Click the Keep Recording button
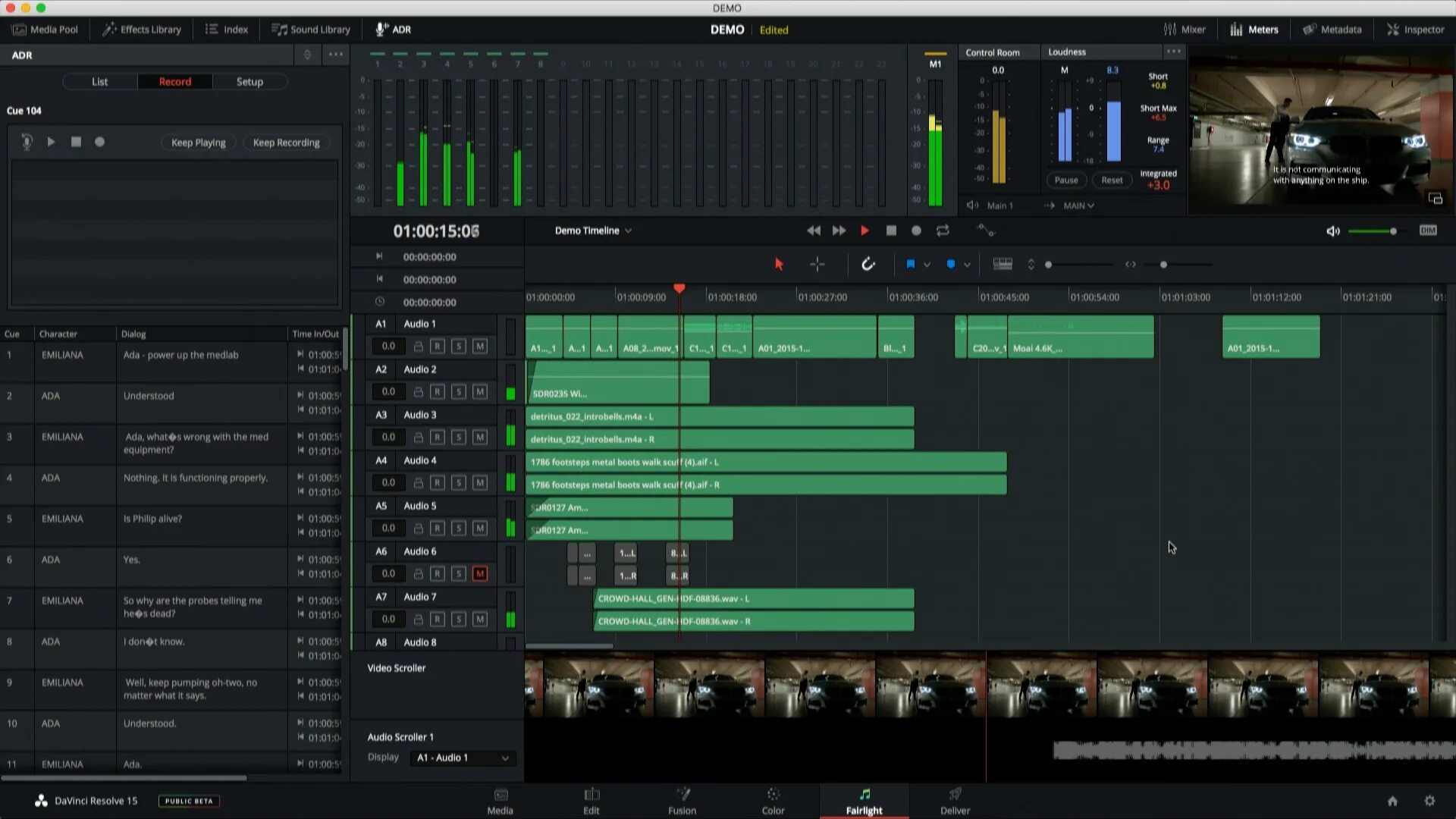The width and height of the screenshot is (1456, 819). click(x=286, y=143)
